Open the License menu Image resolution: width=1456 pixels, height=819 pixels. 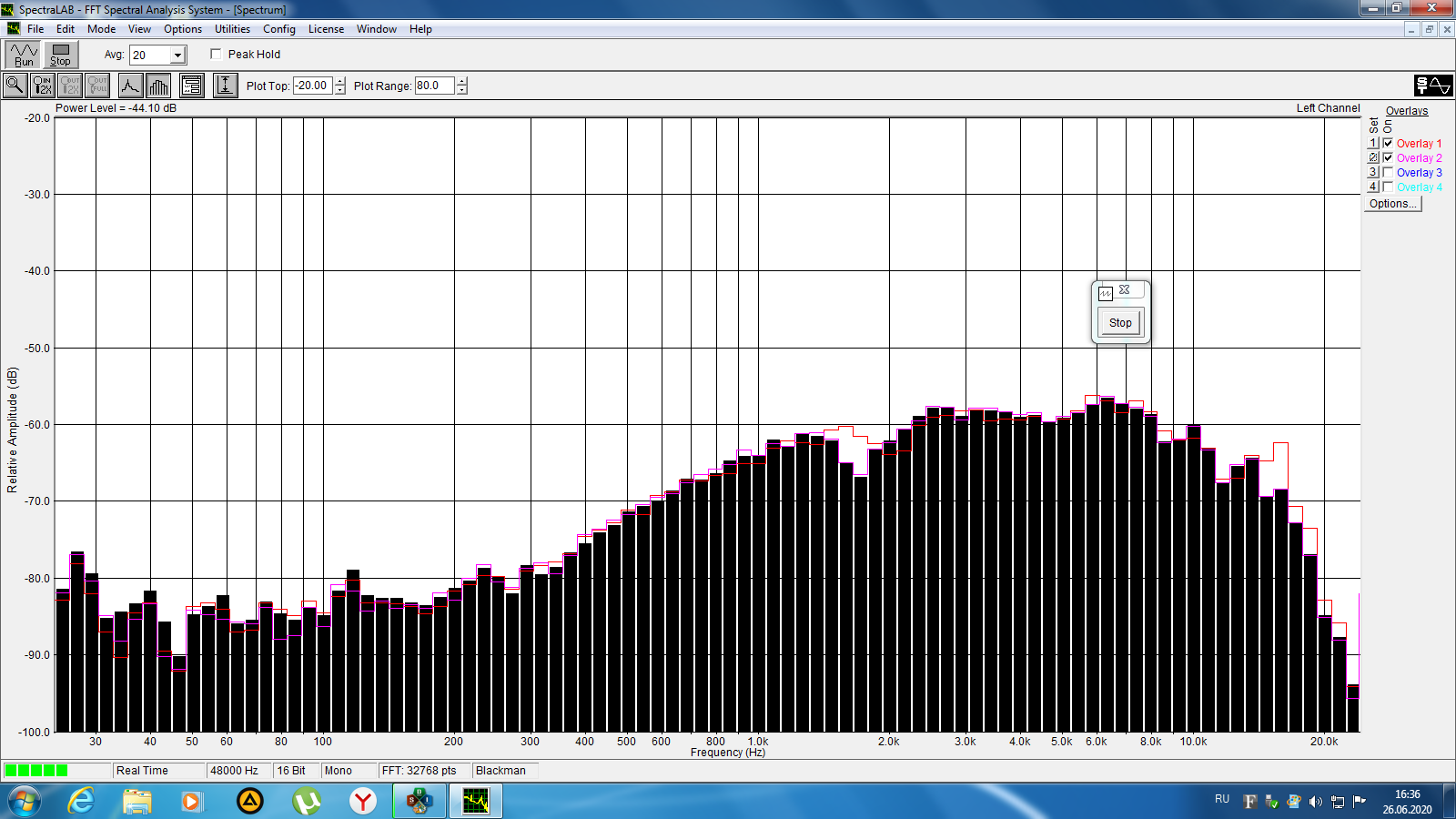pos(326,29)
